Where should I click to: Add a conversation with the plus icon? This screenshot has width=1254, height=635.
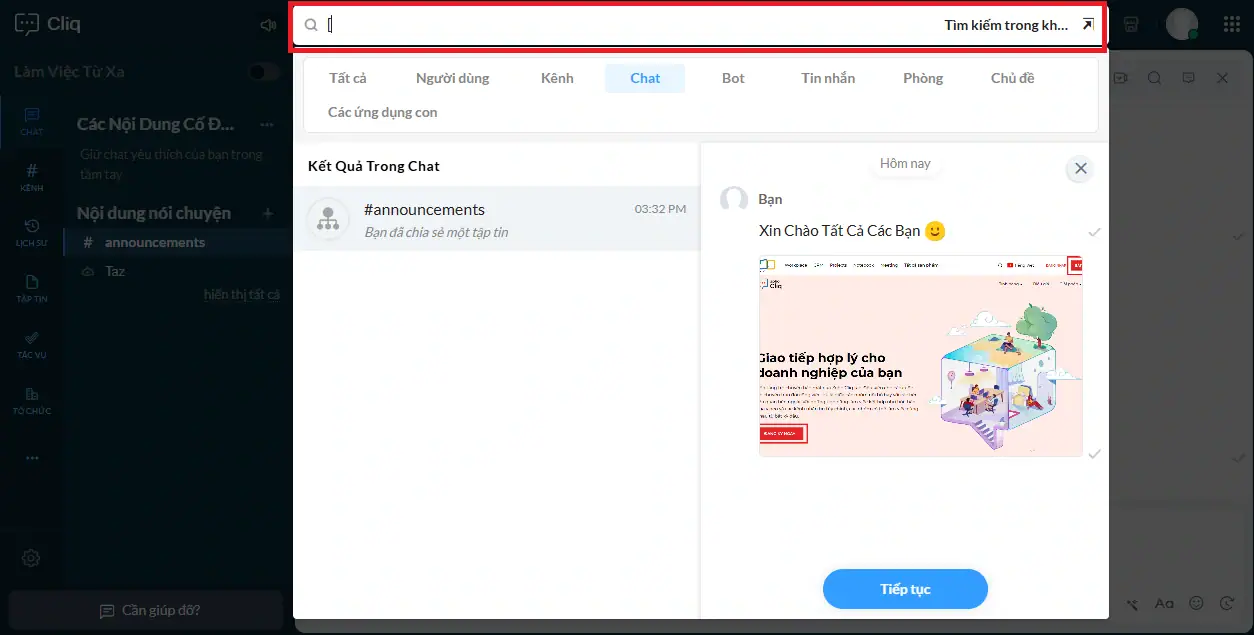[268, 213]
